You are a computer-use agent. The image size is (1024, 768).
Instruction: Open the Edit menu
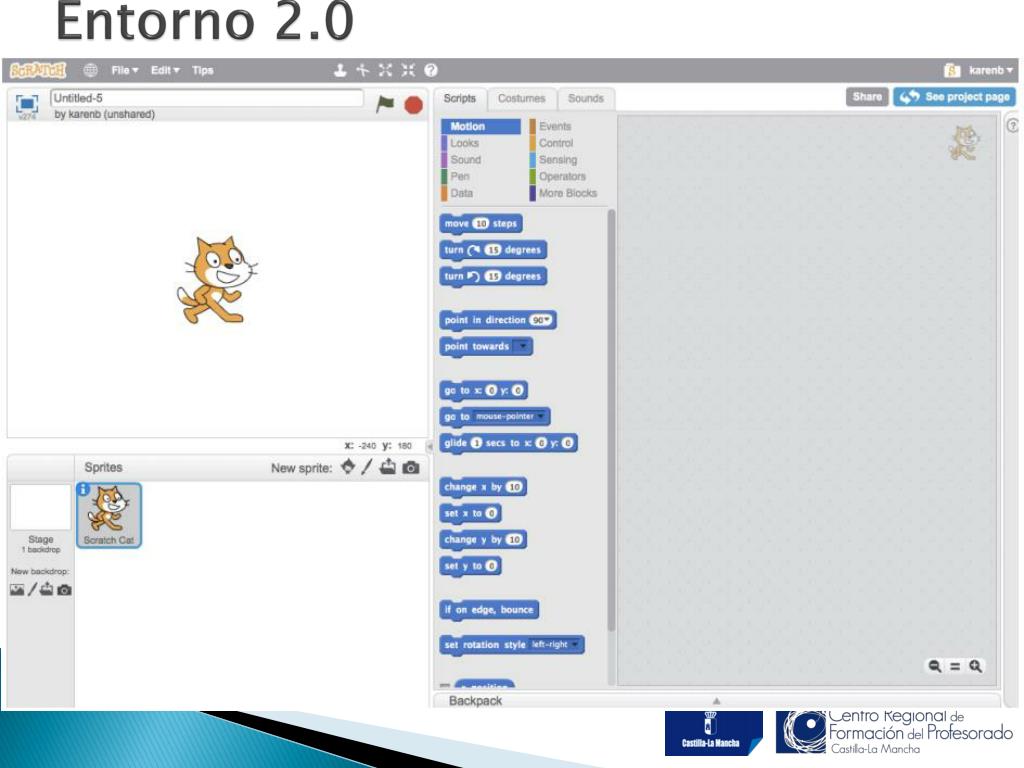(x=165, y=70)
